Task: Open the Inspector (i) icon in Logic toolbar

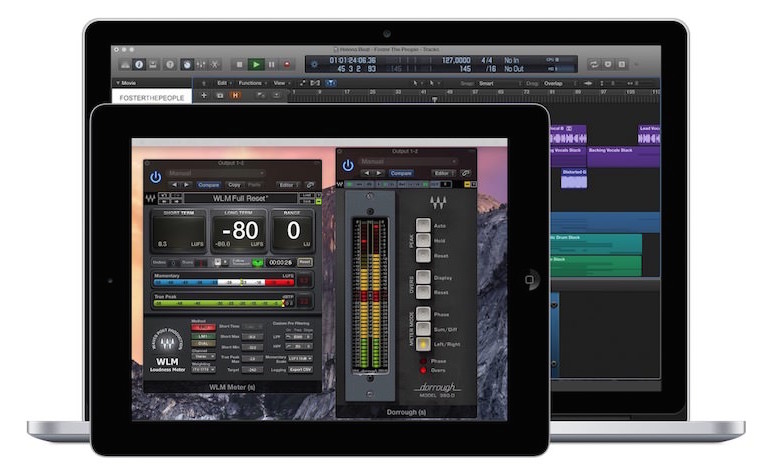Action: 139,64
